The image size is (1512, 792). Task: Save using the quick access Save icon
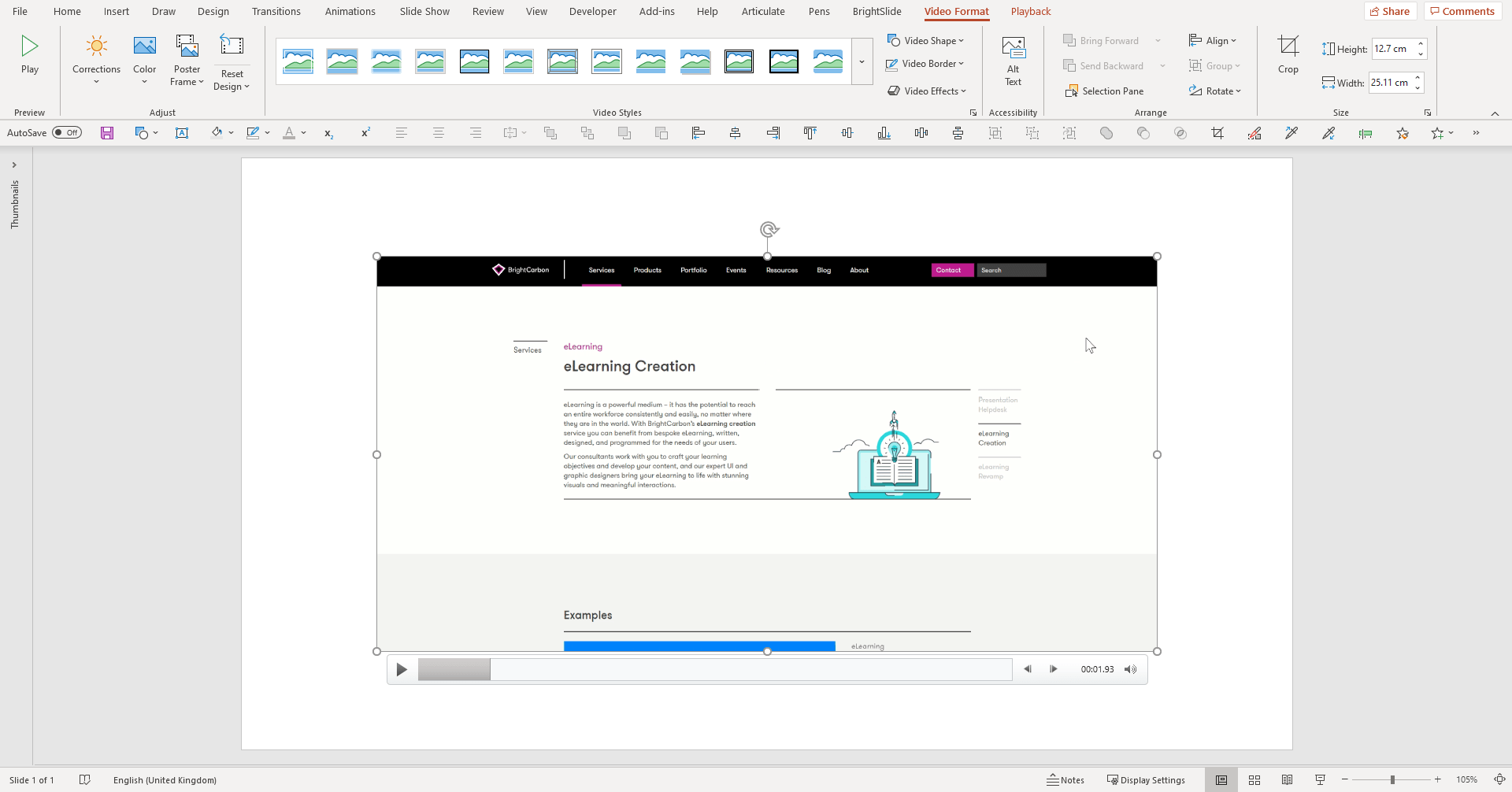107,133
